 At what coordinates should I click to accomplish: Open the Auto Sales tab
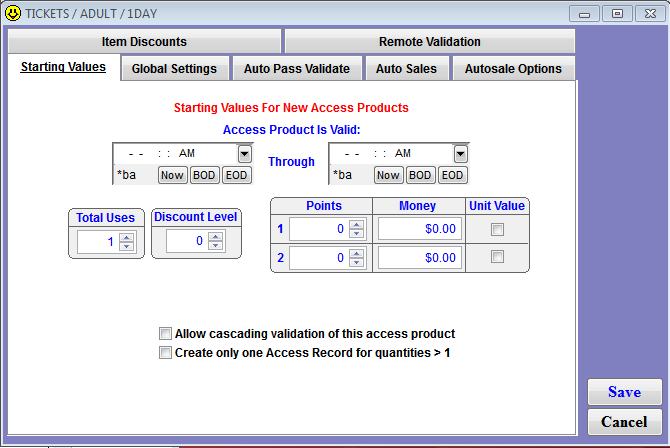(406, 69)
